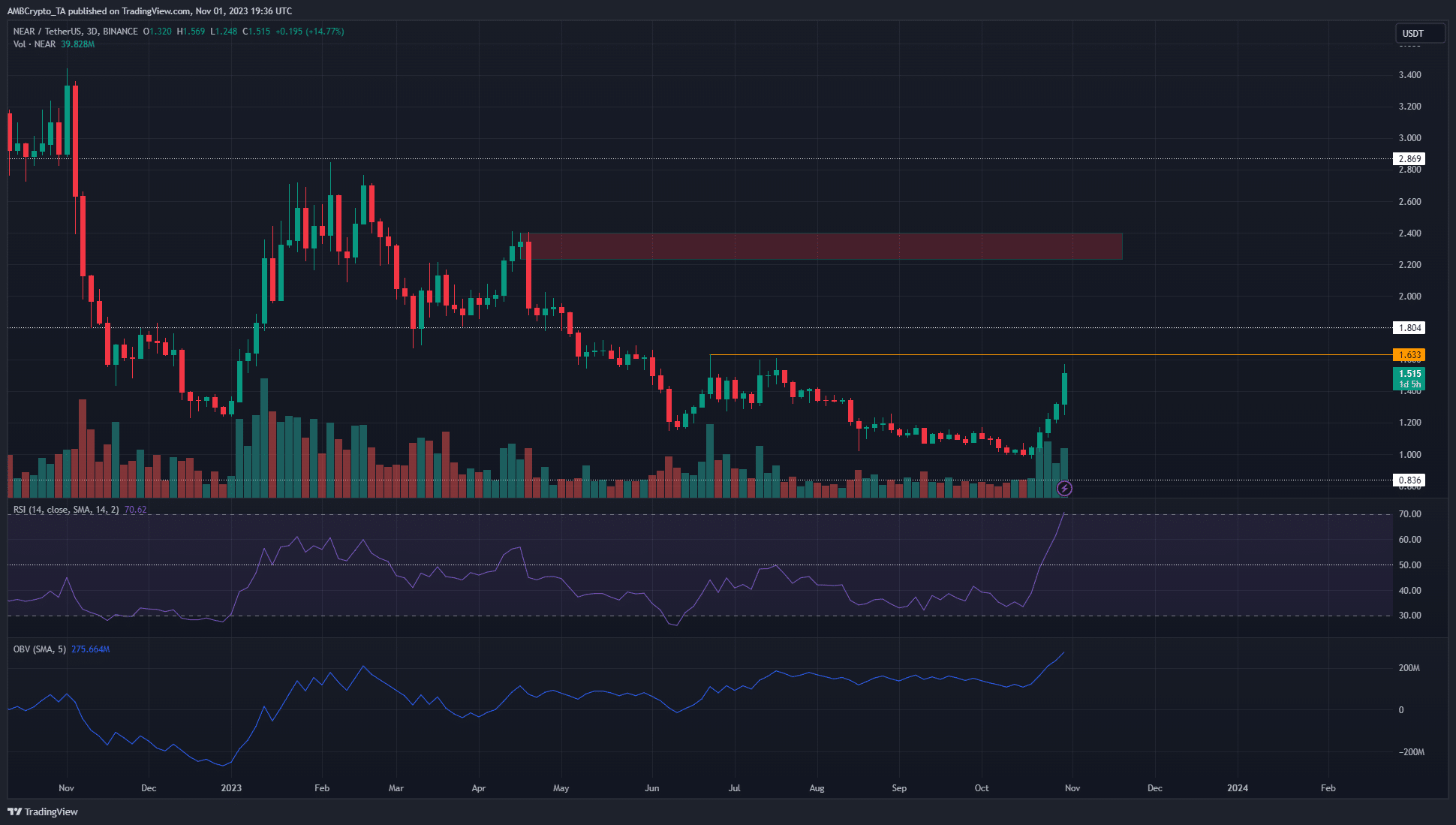Image resolution: width=1456 pixels, height=825 pixels.
Task: Click the Apr label on time axis
Action: click(479, 788)
